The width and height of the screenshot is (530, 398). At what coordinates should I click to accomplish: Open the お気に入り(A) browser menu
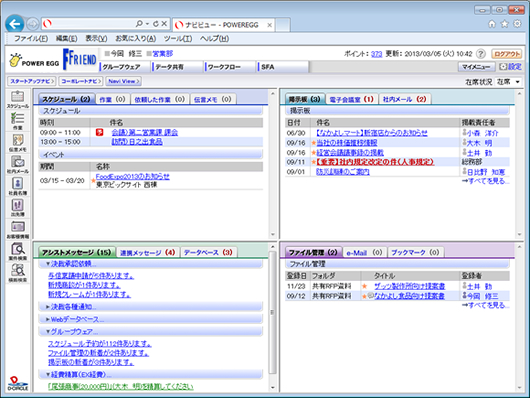[x=136, y=39]
